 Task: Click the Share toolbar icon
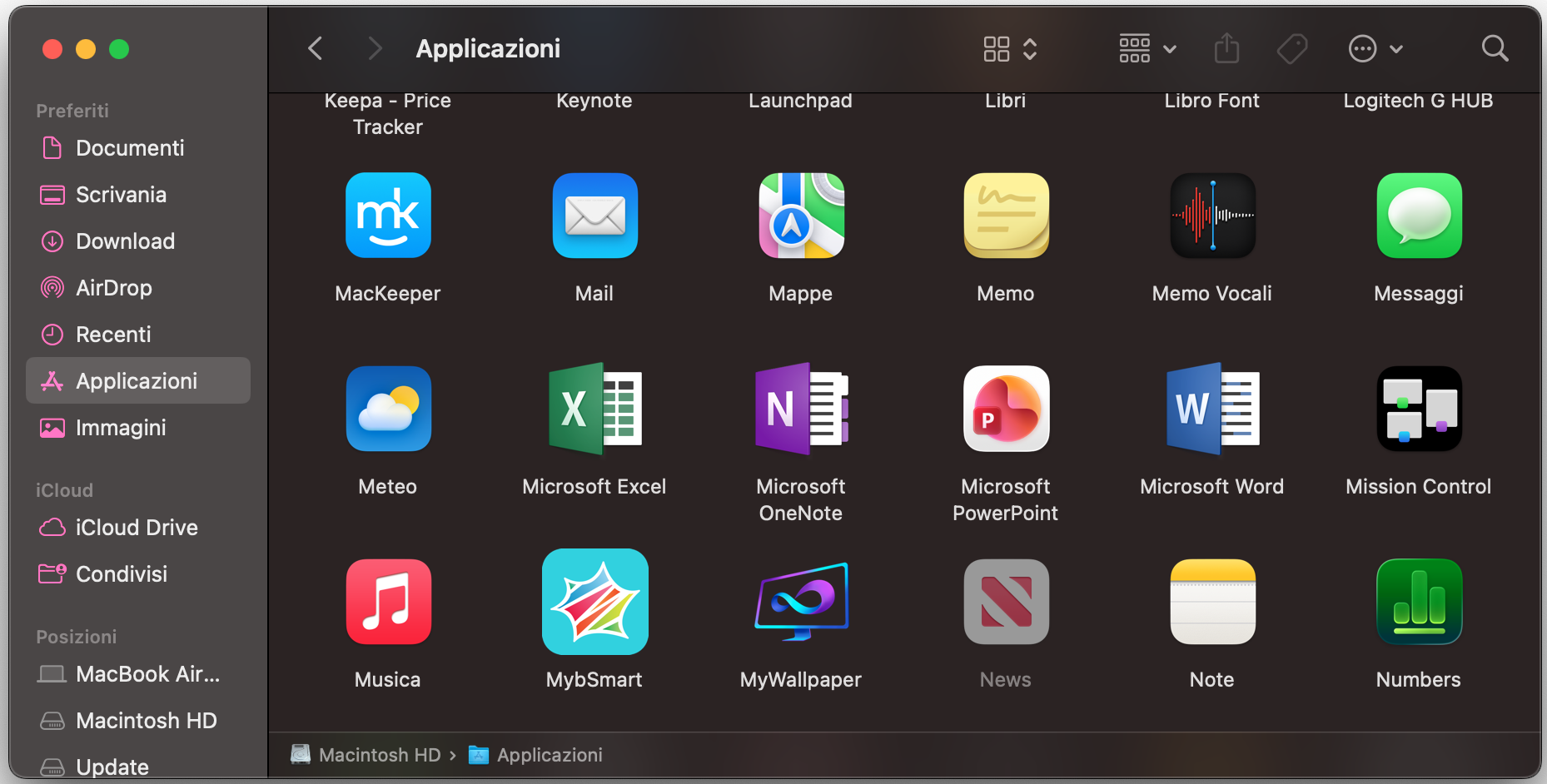point(1226,48)
